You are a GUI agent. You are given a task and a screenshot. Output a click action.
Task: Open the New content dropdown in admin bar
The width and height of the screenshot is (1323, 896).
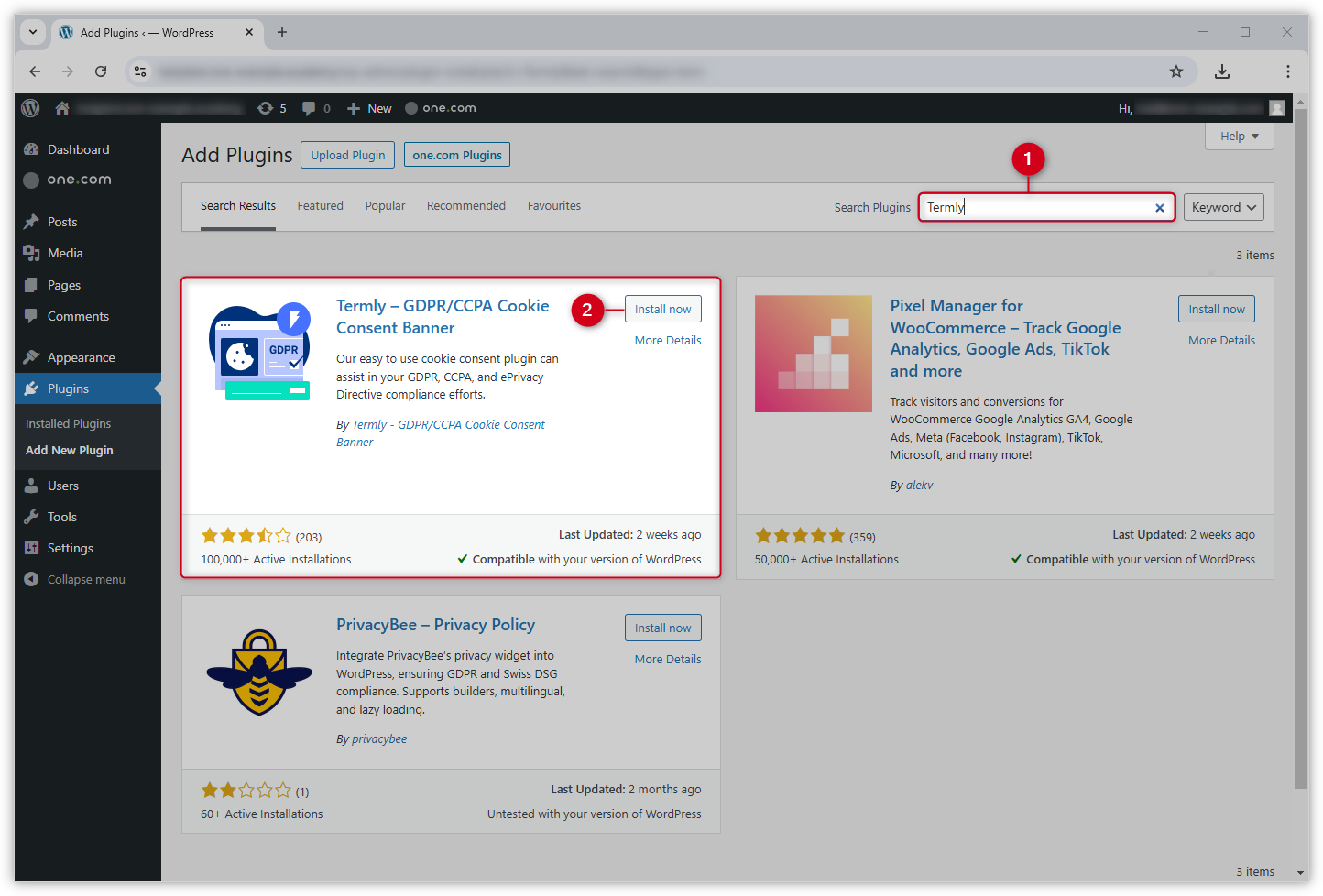click(368, 107)
